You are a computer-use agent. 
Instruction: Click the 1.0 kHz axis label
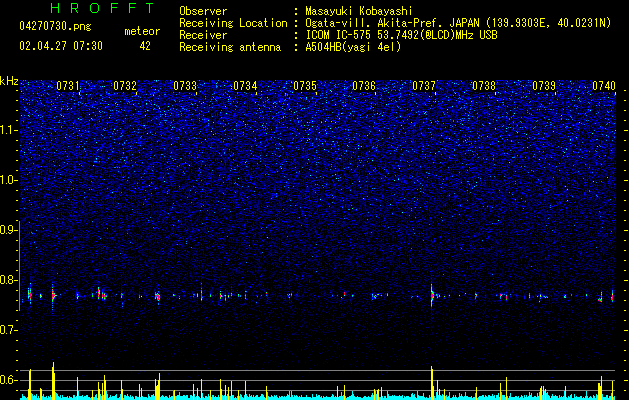pyautogui.click(x=9, y=180)
